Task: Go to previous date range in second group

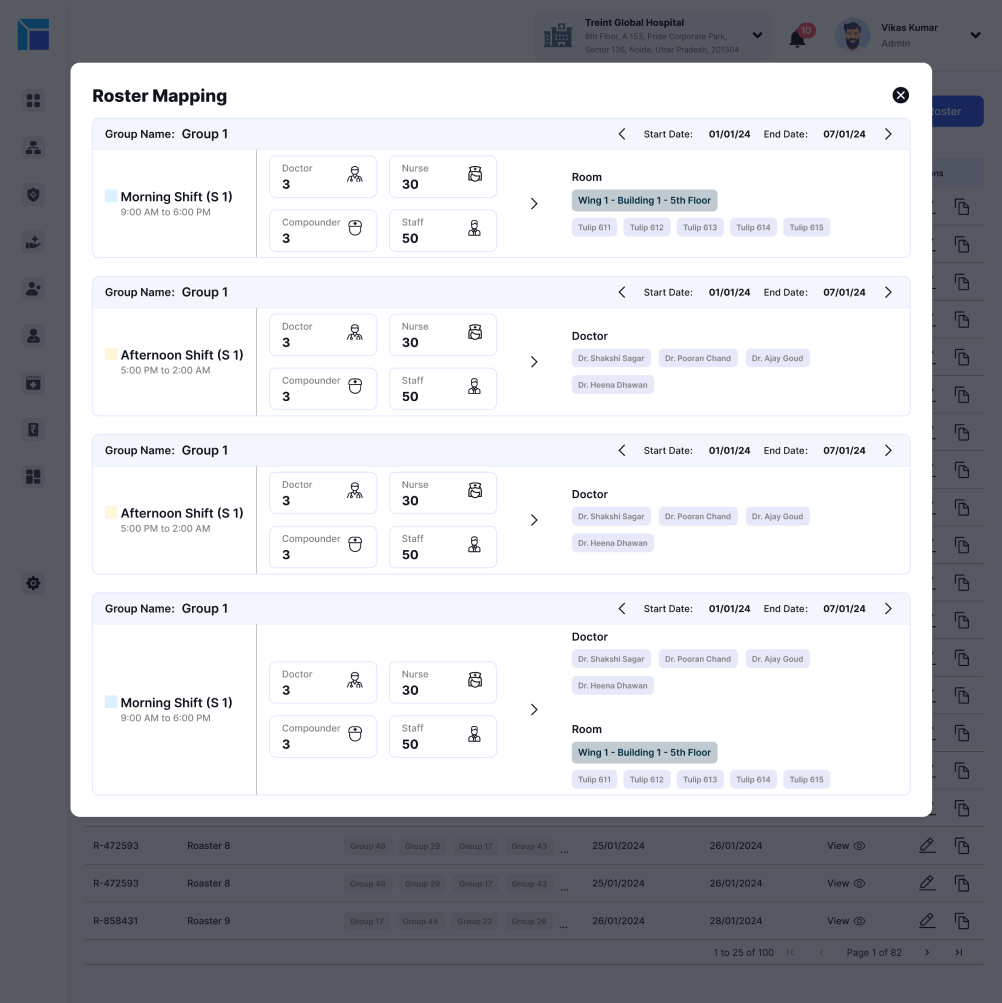Action: coord(622,292)
